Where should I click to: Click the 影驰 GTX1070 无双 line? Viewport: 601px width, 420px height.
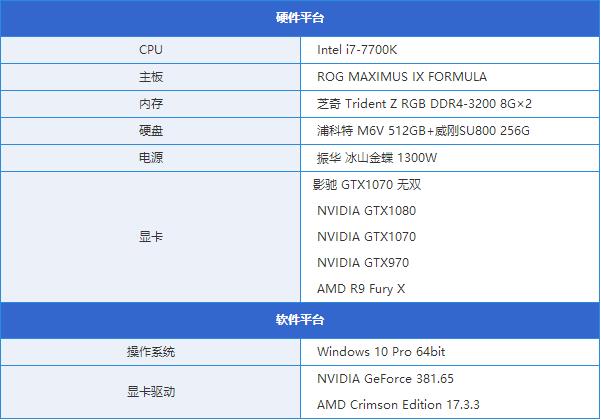(367, 185)
